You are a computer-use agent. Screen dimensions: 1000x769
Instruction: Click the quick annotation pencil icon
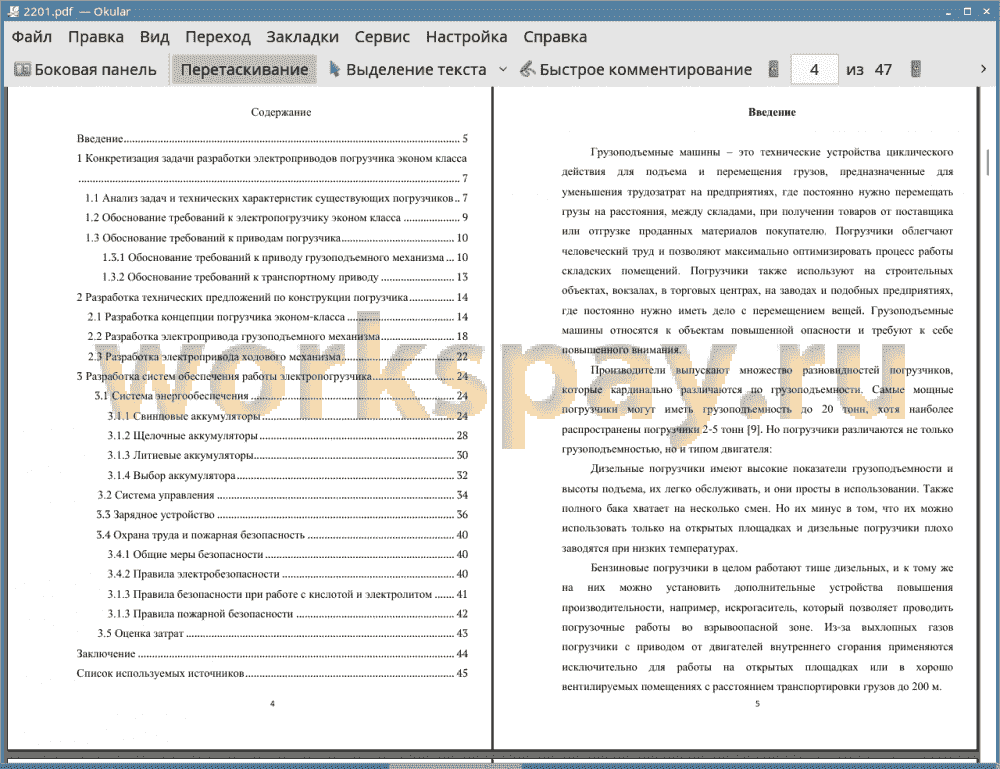click(527, 69)
